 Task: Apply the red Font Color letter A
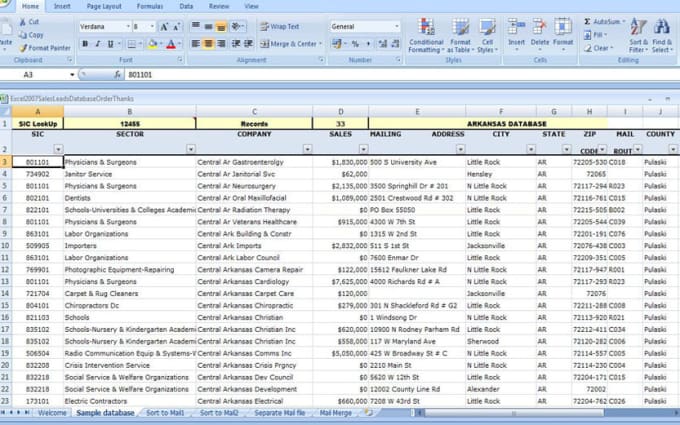[x=171, y=44]
